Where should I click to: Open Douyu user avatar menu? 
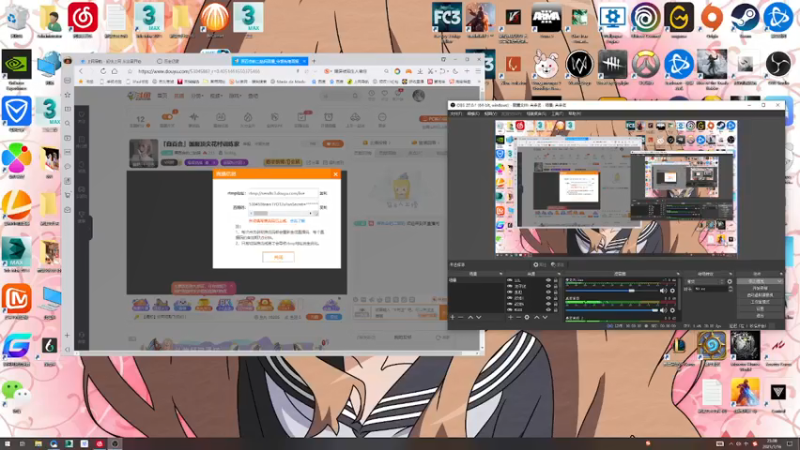click(418, 95)
